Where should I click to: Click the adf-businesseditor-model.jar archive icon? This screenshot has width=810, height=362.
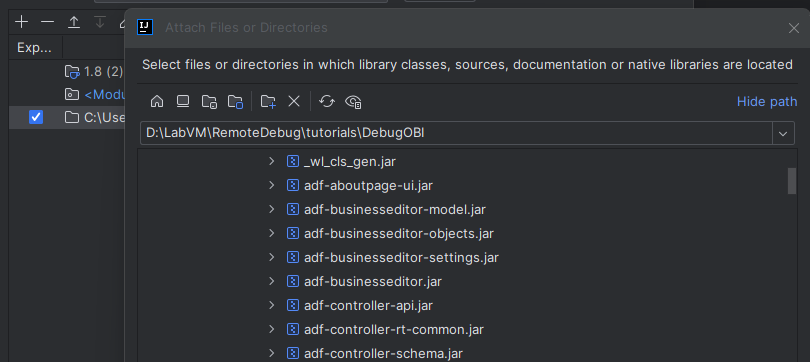293,209
